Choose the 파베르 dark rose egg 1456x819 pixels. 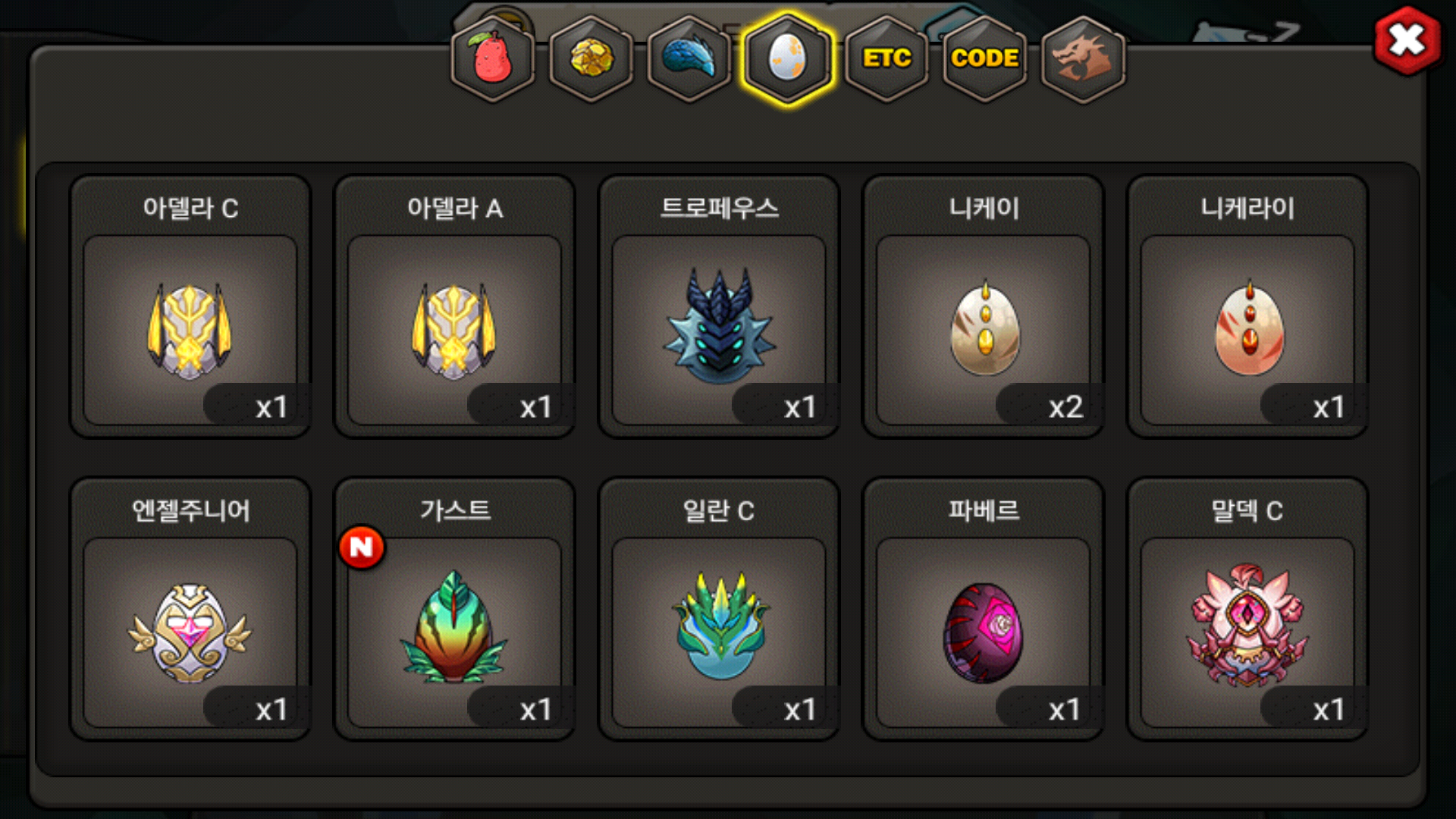pos(984,609)
